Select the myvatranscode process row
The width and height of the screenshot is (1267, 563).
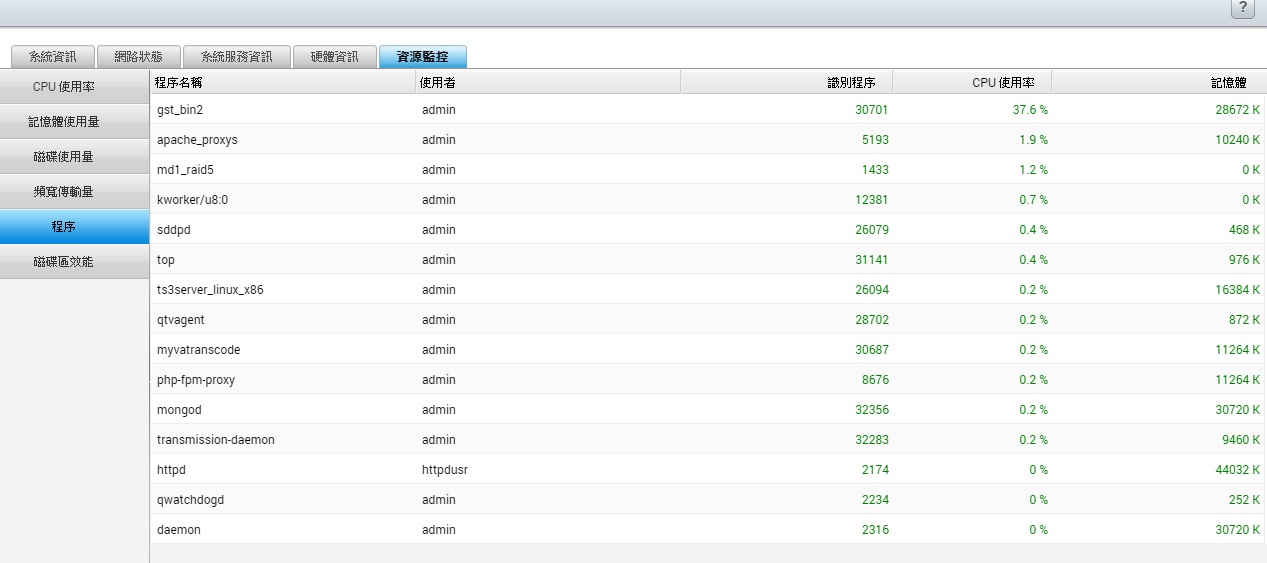707,349
